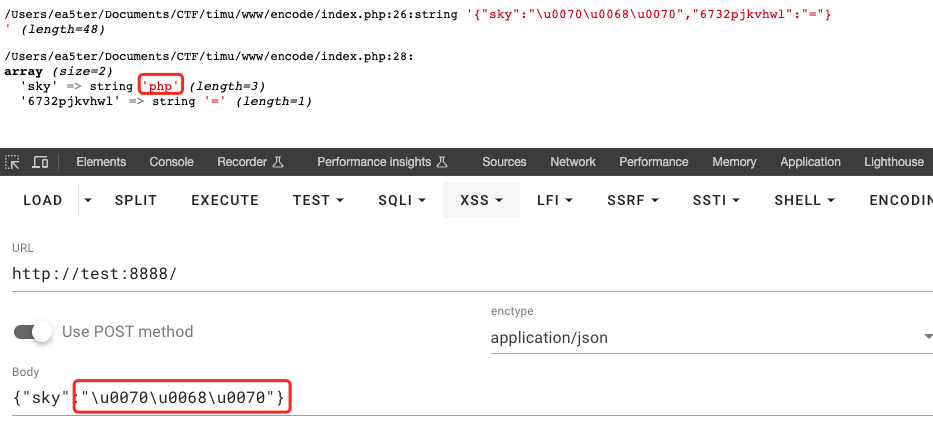933x422 pixels.
Task: Click the URL input field
Action: [x=470, y=274]
